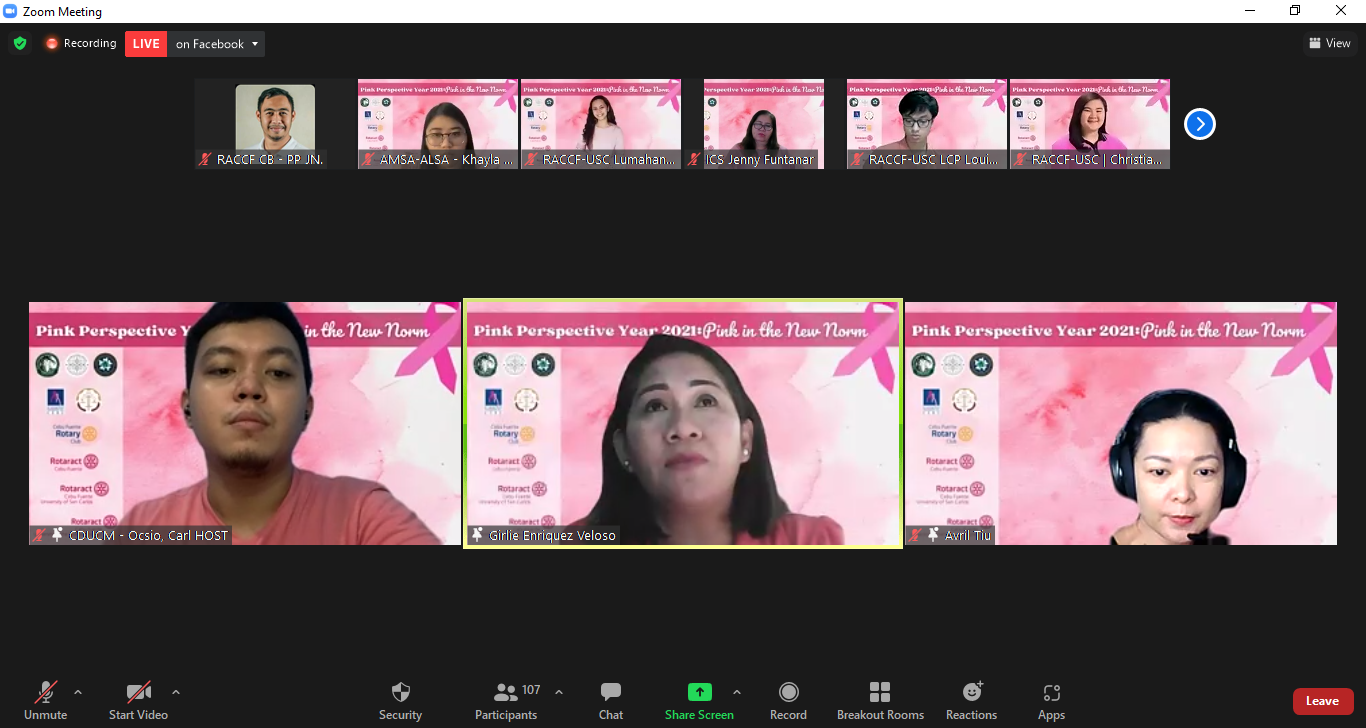Click the Record button icon
This screenshot has width=1366, height=728.
[788, 692]
